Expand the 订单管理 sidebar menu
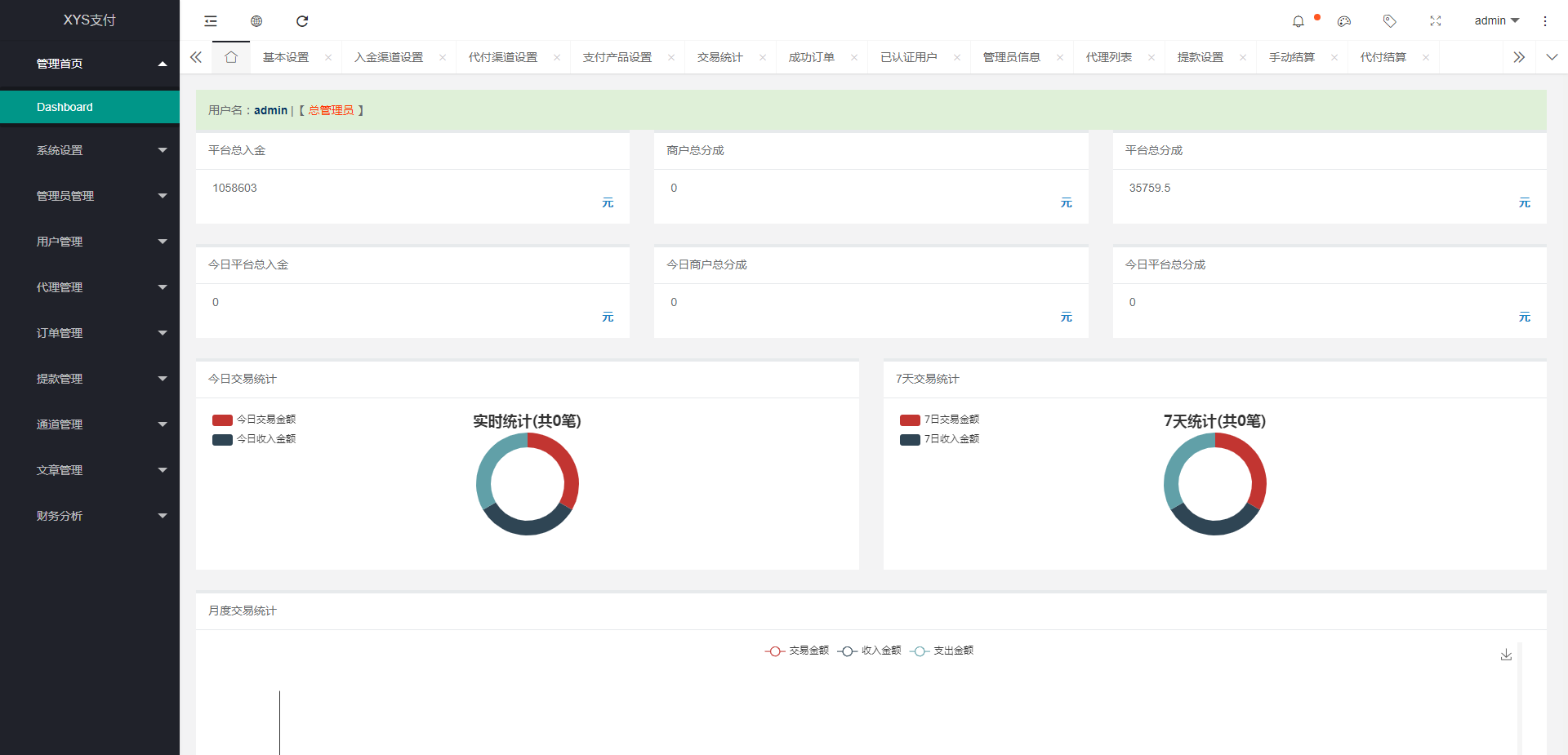The height and width of the screenshot is (755, 1568). pos(90,333)
